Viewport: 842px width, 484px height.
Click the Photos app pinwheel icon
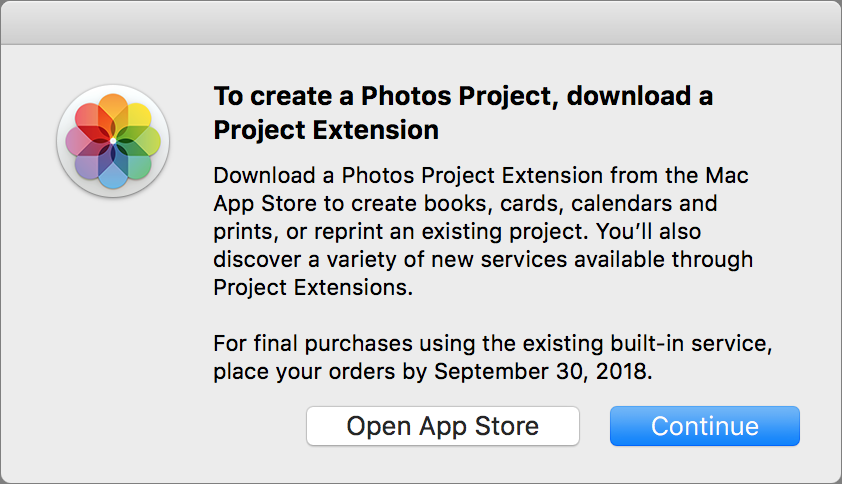click(x=113, y=141)
